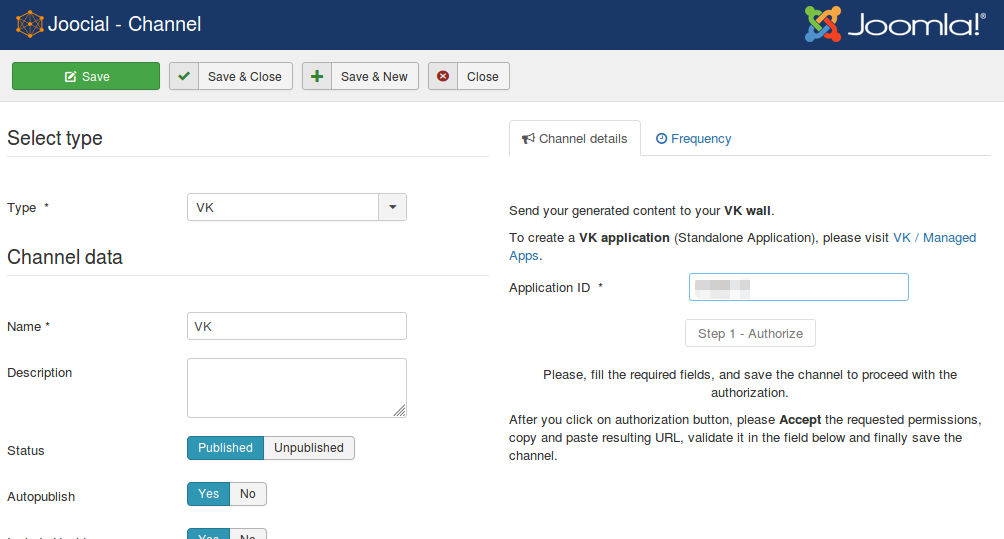Click the Save & Close label
The height and width of the screenshot is (539, 1004).
(245, 77)
